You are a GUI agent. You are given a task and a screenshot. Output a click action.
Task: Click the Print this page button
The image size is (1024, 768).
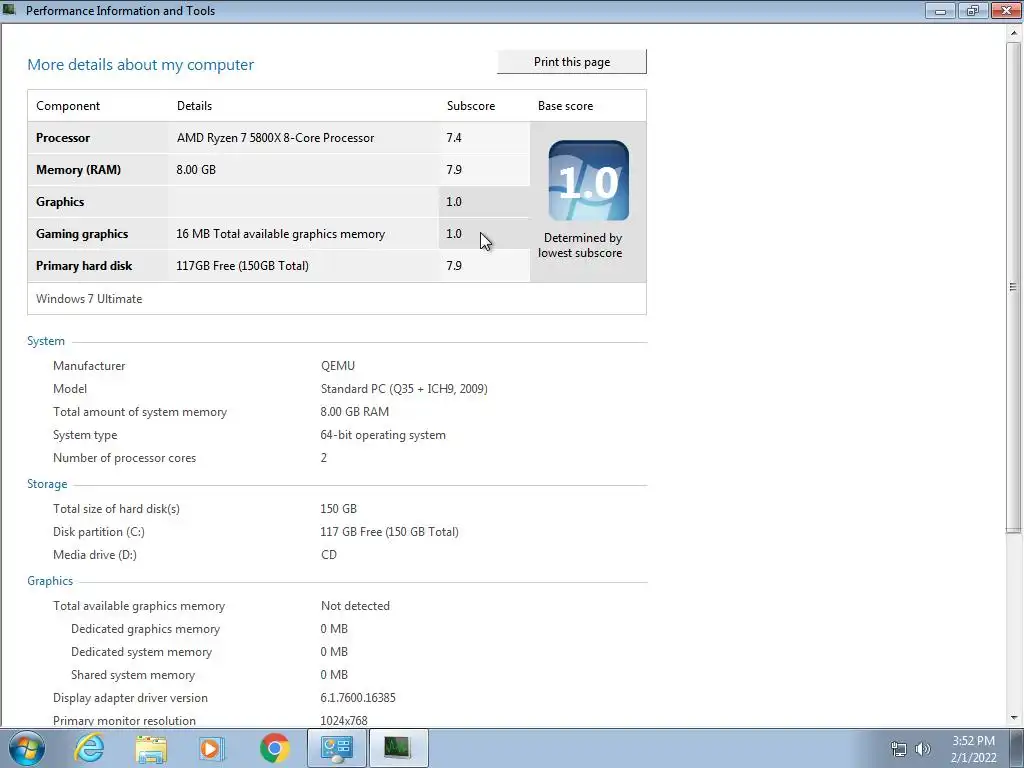[571, 62]
